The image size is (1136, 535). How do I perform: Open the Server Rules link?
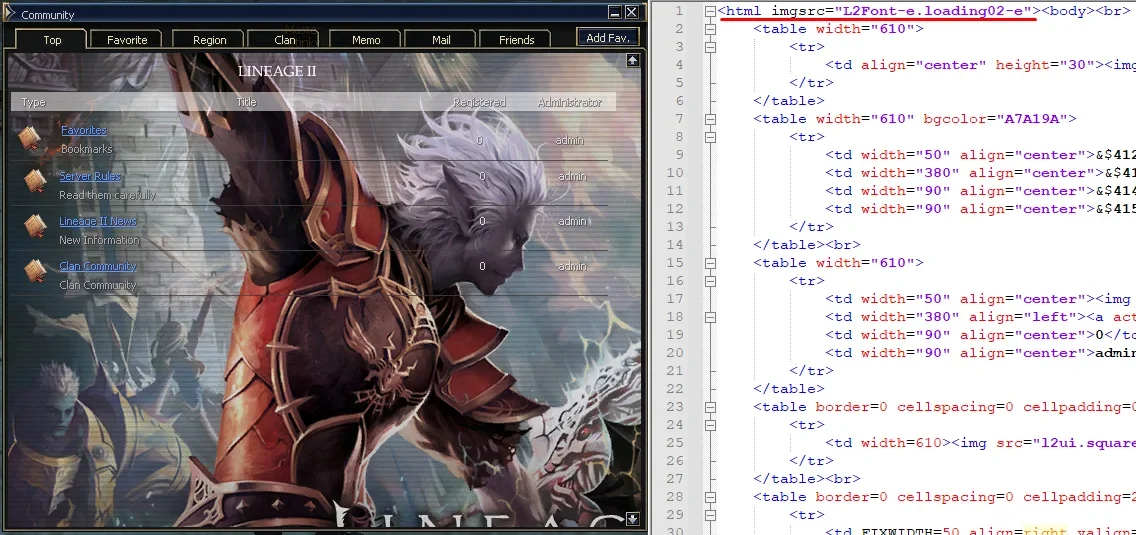90,176
